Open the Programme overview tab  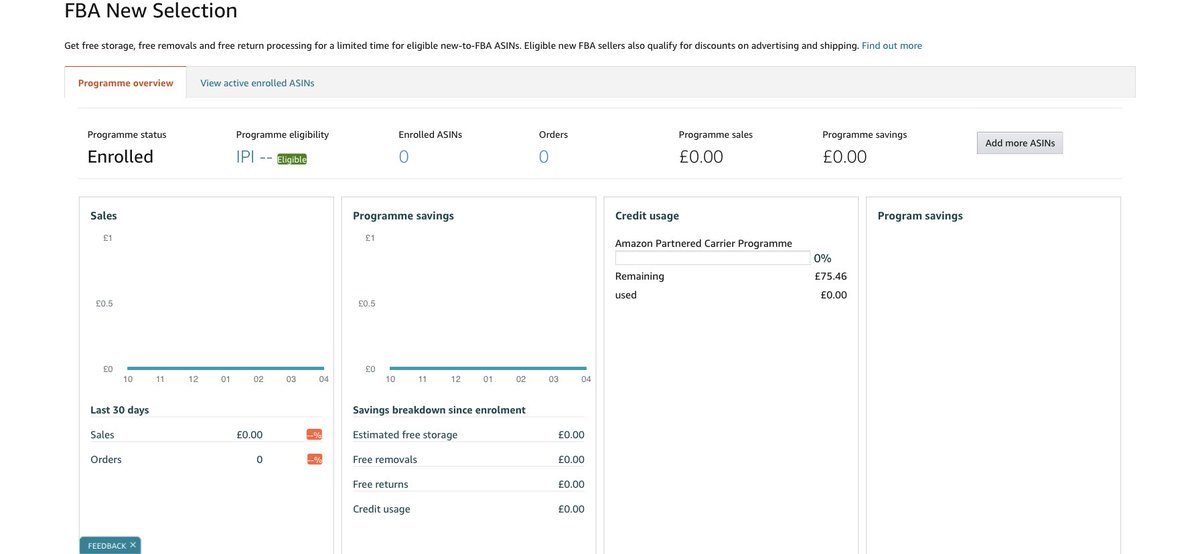coord(125,83)
